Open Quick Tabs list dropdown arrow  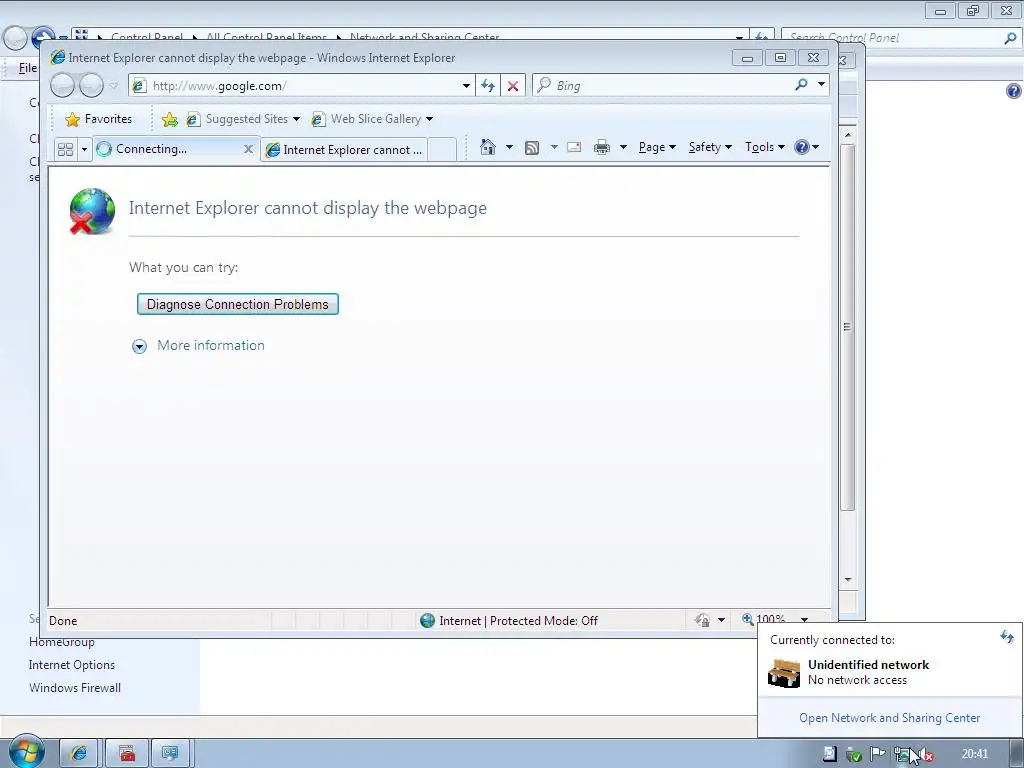[x=84, y=150]
